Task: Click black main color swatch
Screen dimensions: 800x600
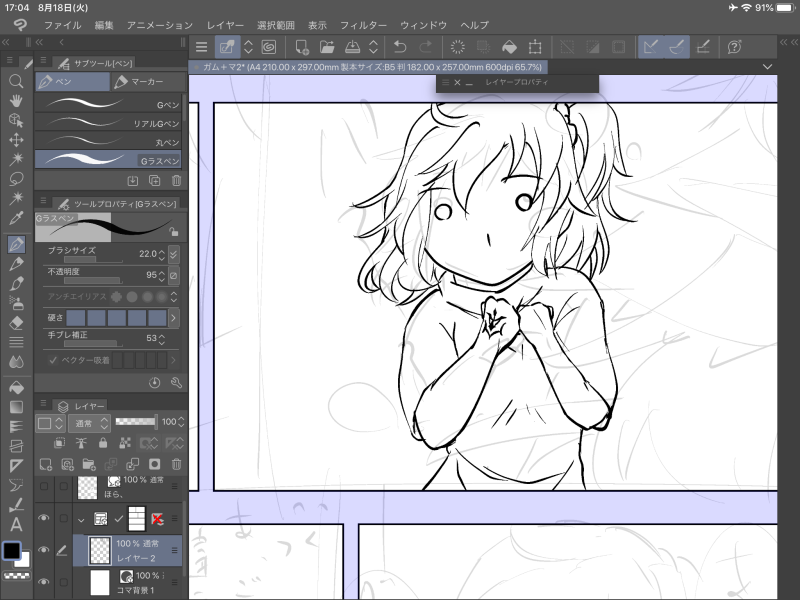Action: pyautogui.click(x=11, y=551)
